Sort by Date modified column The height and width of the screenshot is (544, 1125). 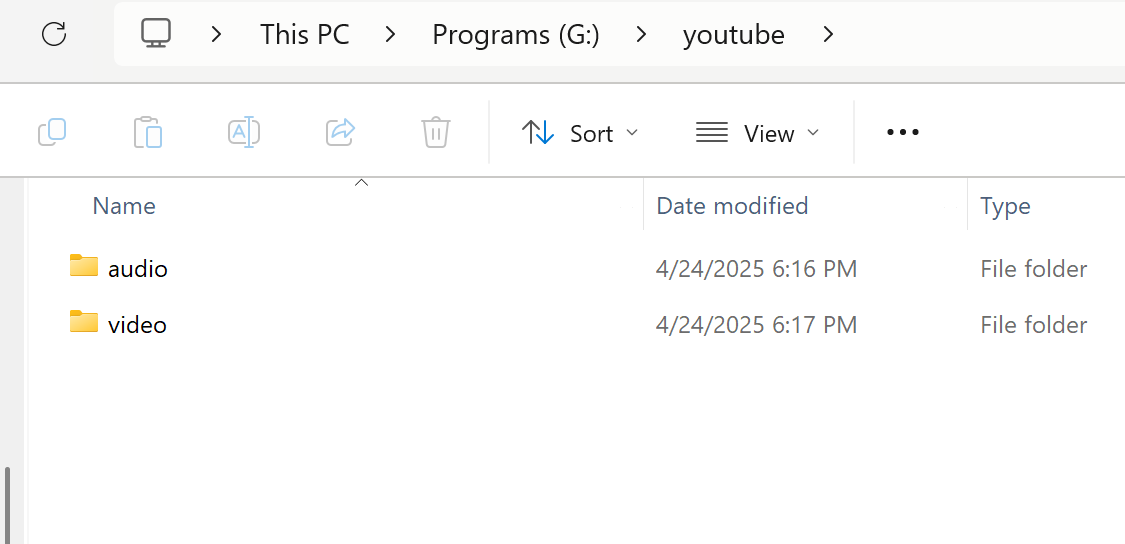[x=732, y=206]
